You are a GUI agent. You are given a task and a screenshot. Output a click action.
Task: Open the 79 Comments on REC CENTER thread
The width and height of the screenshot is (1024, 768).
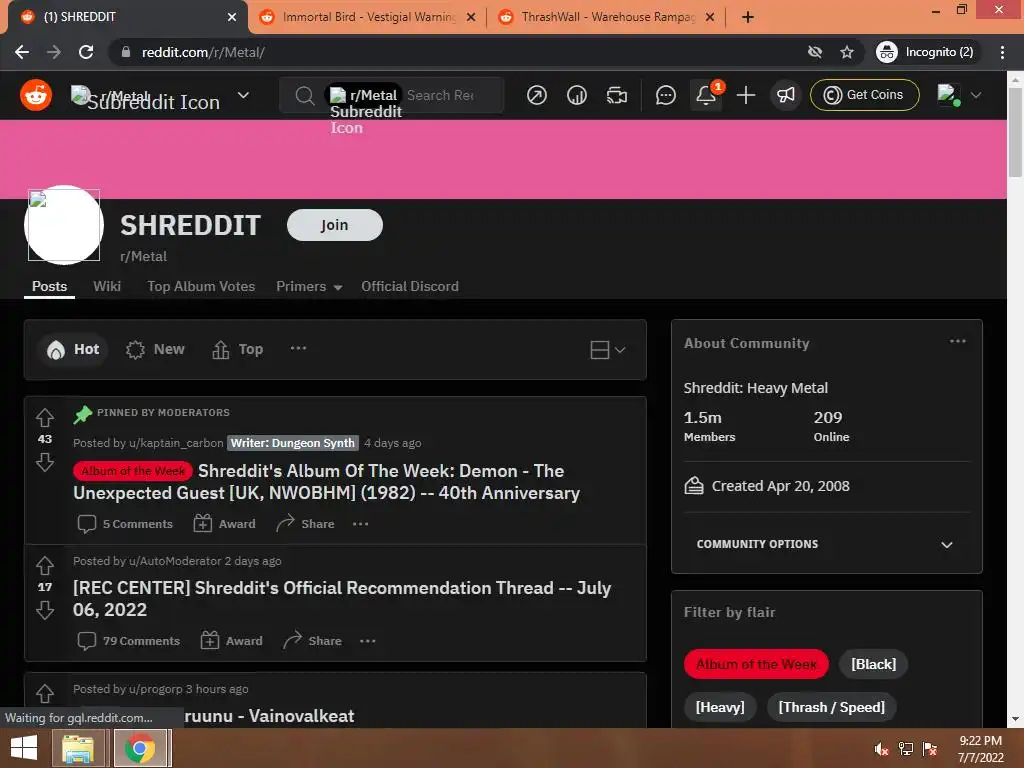[x=128, y=641]
